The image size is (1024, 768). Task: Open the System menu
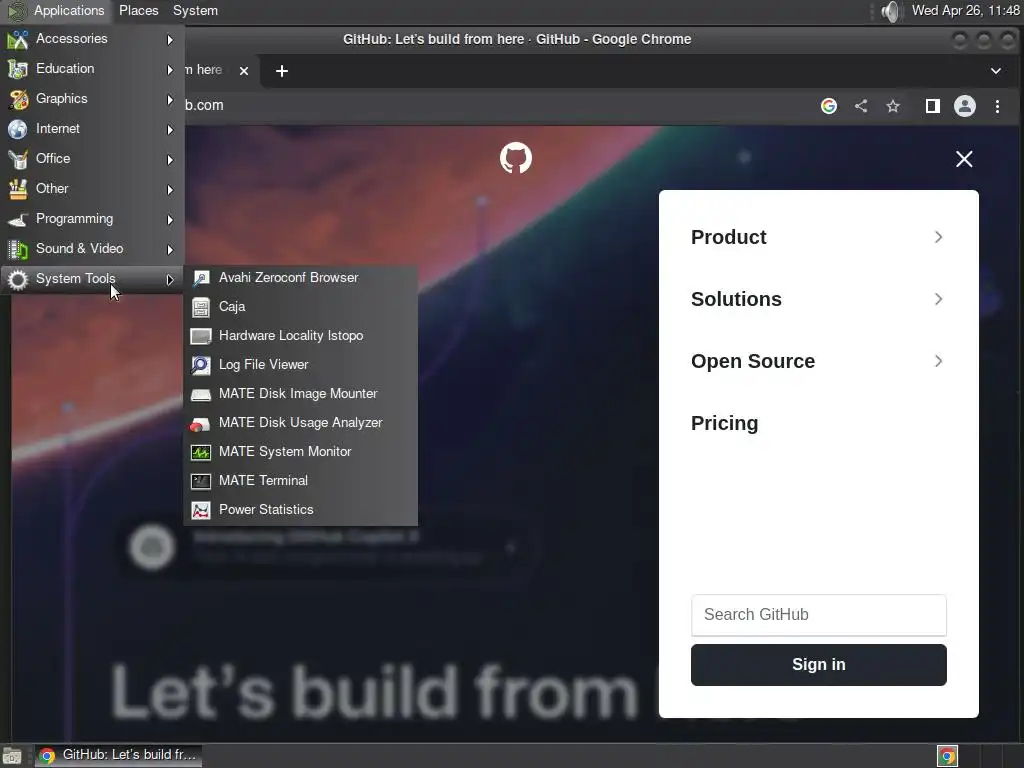click(x=195, y=10)
